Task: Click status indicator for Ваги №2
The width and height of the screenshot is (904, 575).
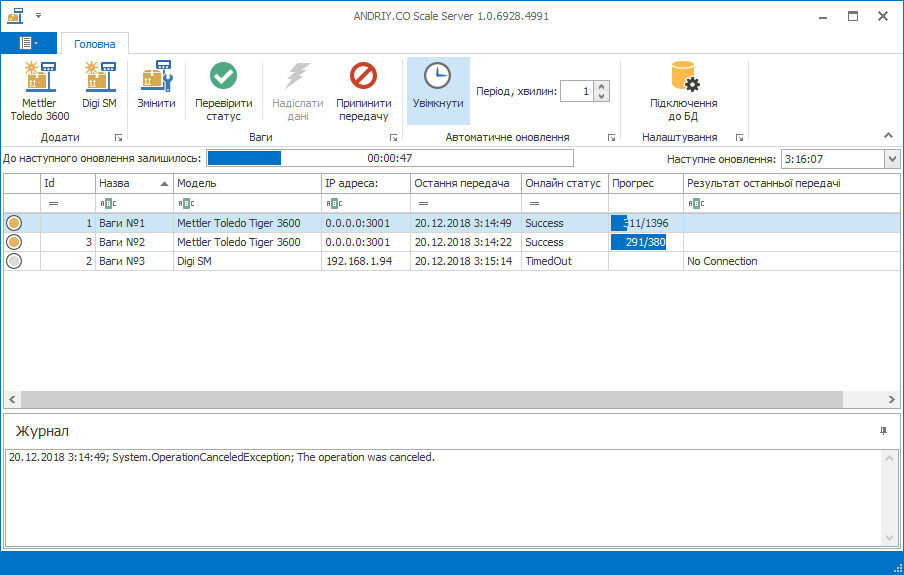Action: 14,242
